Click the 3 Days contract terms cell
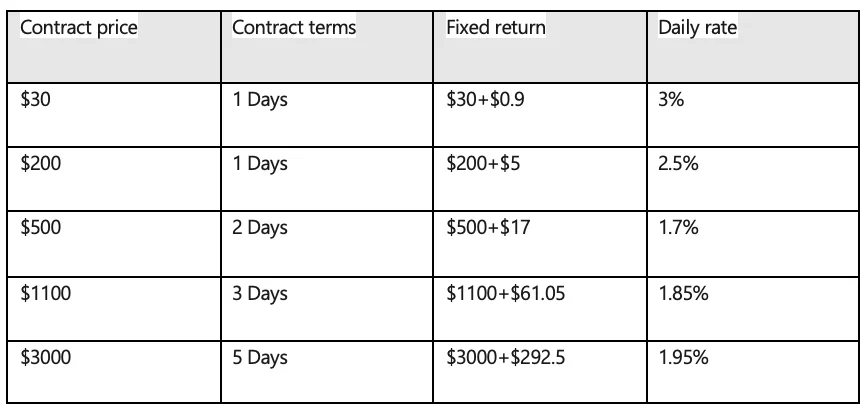The height and width of the screenshot is (410, 868). 260,293
